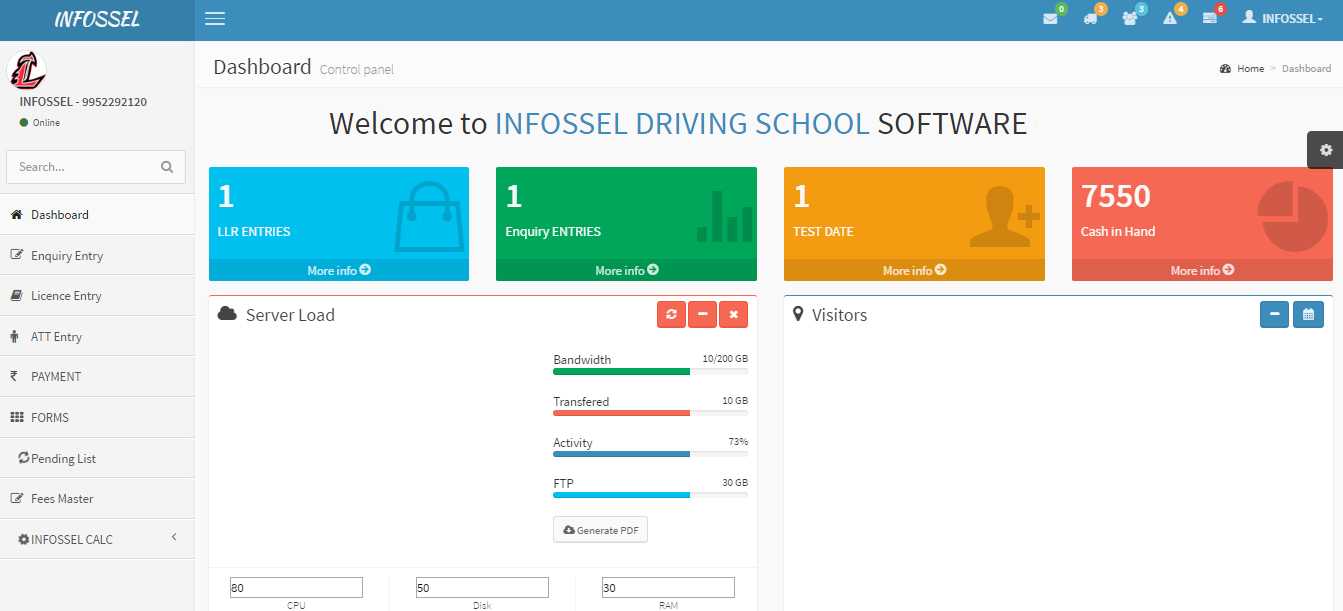Click More info under Cash in Hand
This screenshot has height=611, width=1343.
click(x=1202, y=270)
